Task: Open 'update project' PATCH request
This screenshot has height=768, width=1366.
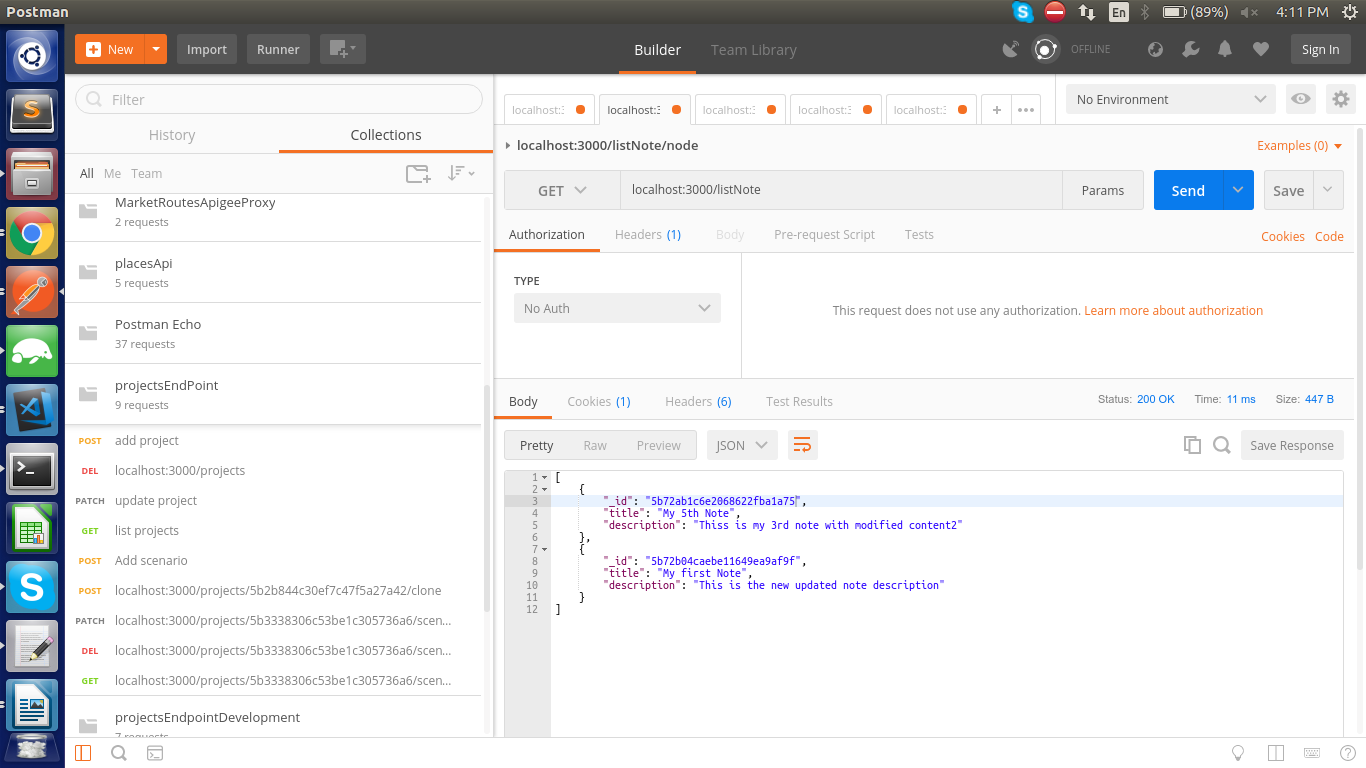Action: coord(273,500)
